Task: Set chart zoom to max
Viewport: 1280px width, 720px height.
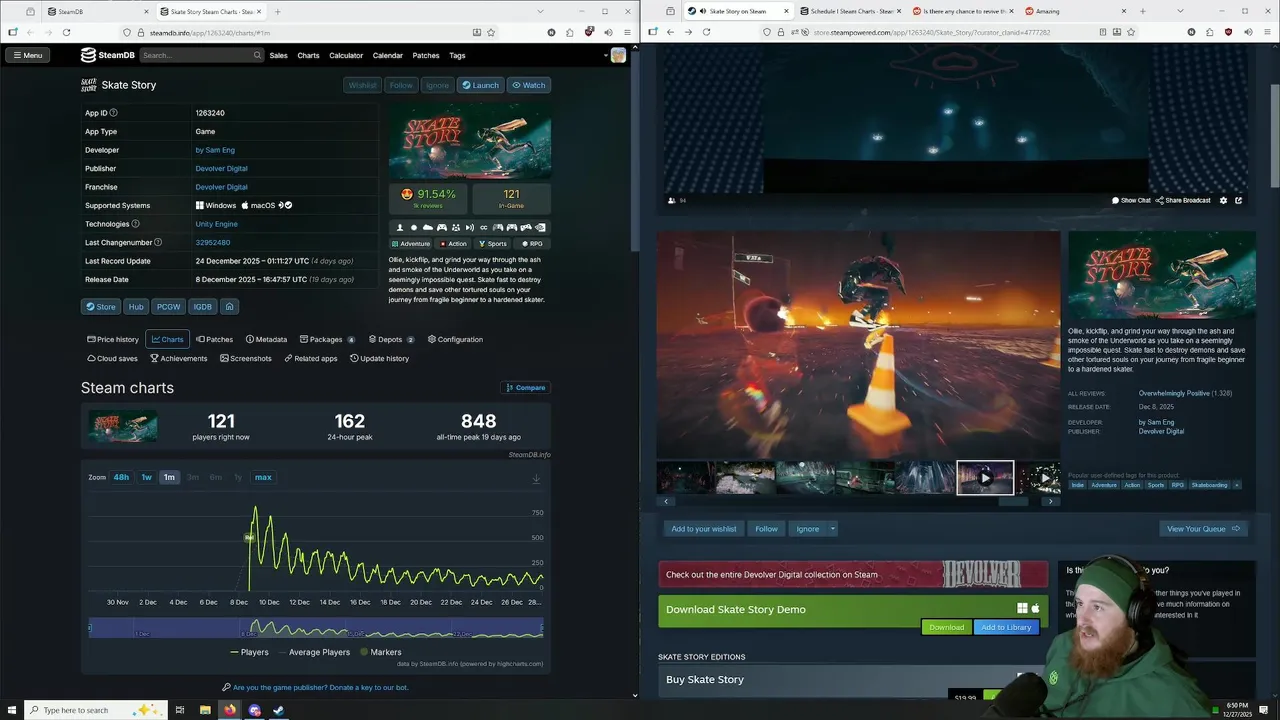Action: pos(263,477)
